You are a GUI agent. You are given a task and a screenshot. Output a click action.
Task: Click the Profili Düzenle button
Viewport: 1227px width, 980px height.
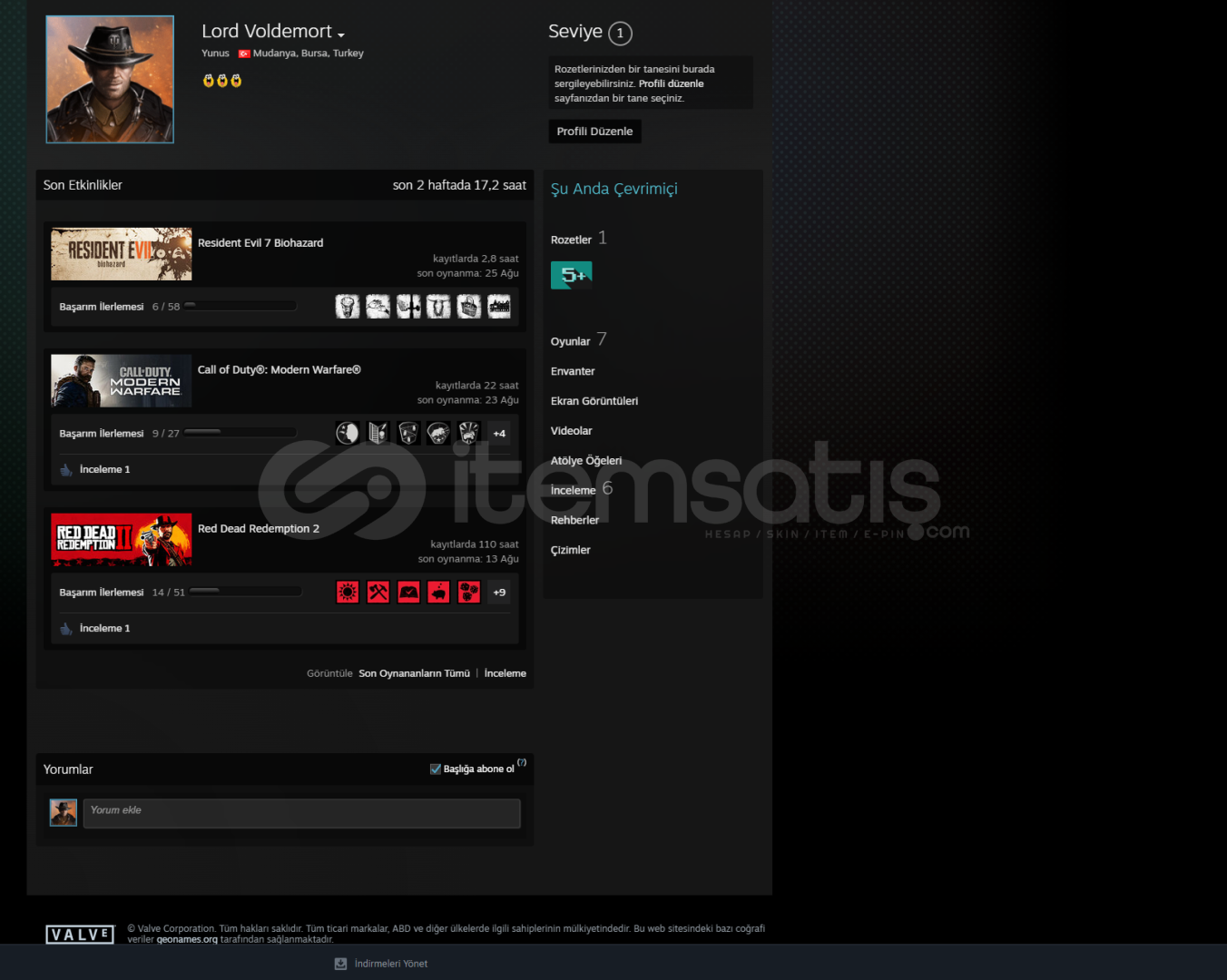pyautogui.click(x=594, y=132)
